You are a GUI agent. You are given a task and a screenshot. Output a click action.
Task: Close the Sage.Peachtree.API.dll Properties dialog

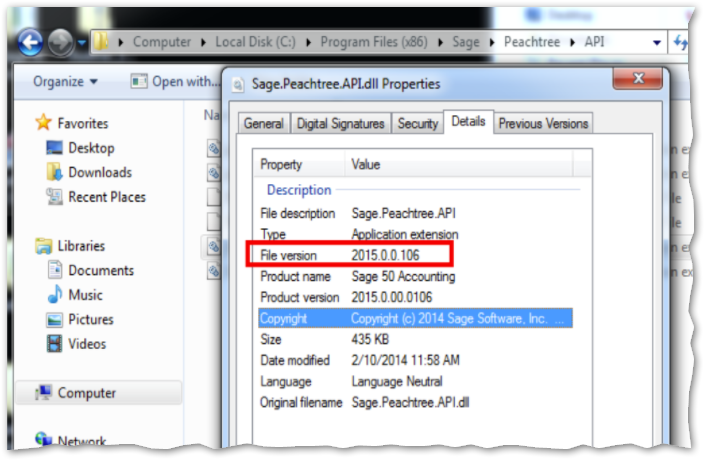coord(638,79)
